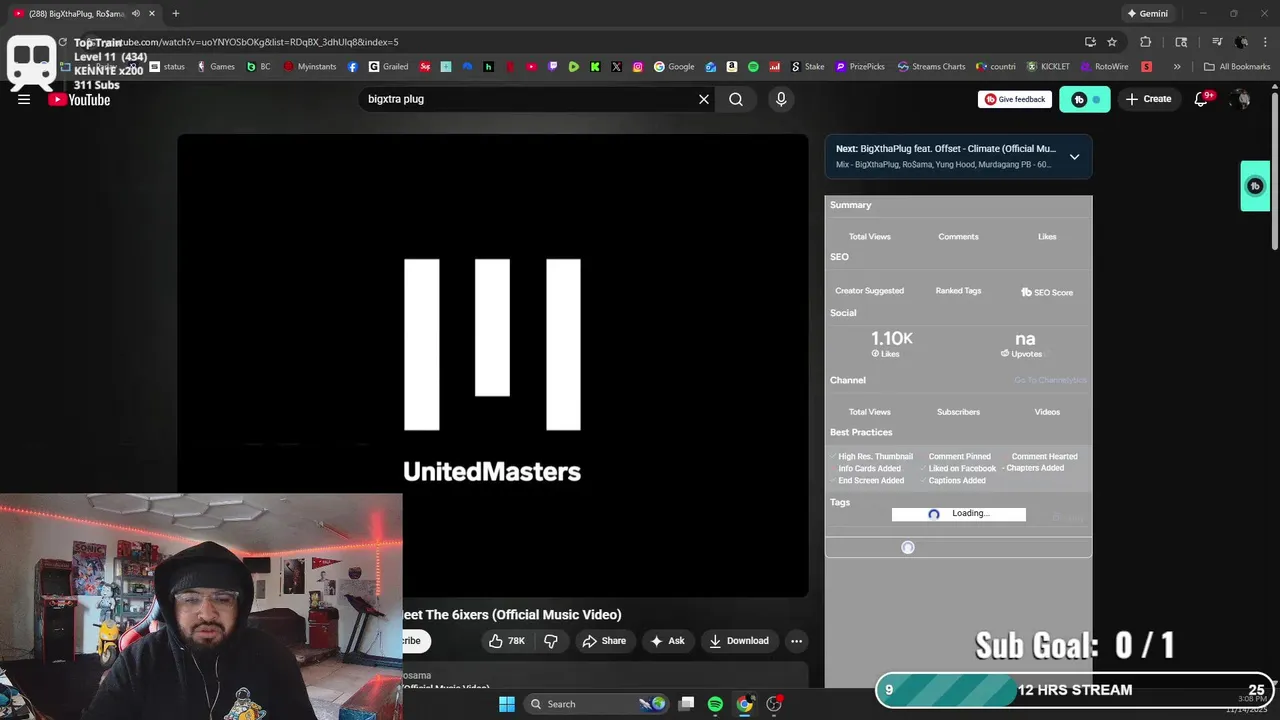Click 'Ranked Tags' in the SEO section
The height and width of the screenshot is (720, 1280).
[958, 291]
